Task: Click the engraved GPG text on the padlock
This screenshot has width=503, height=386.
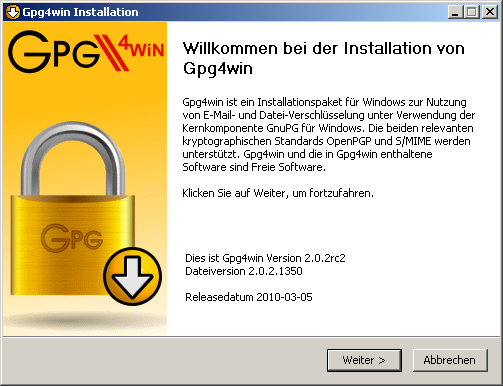Action: (x=72, y=237)
